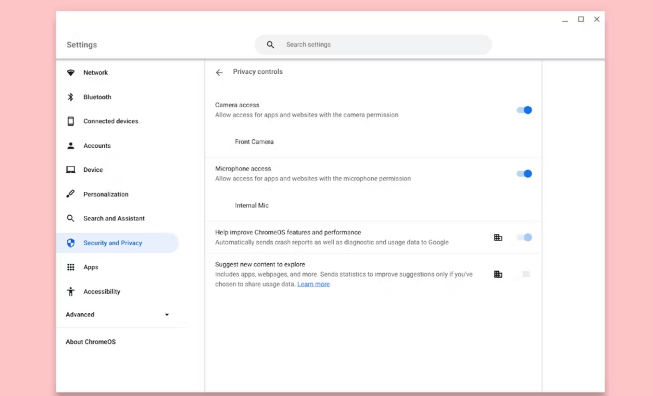
Task: Go back using the Privacy controls arrow
Action: click(x=219, y=72)
